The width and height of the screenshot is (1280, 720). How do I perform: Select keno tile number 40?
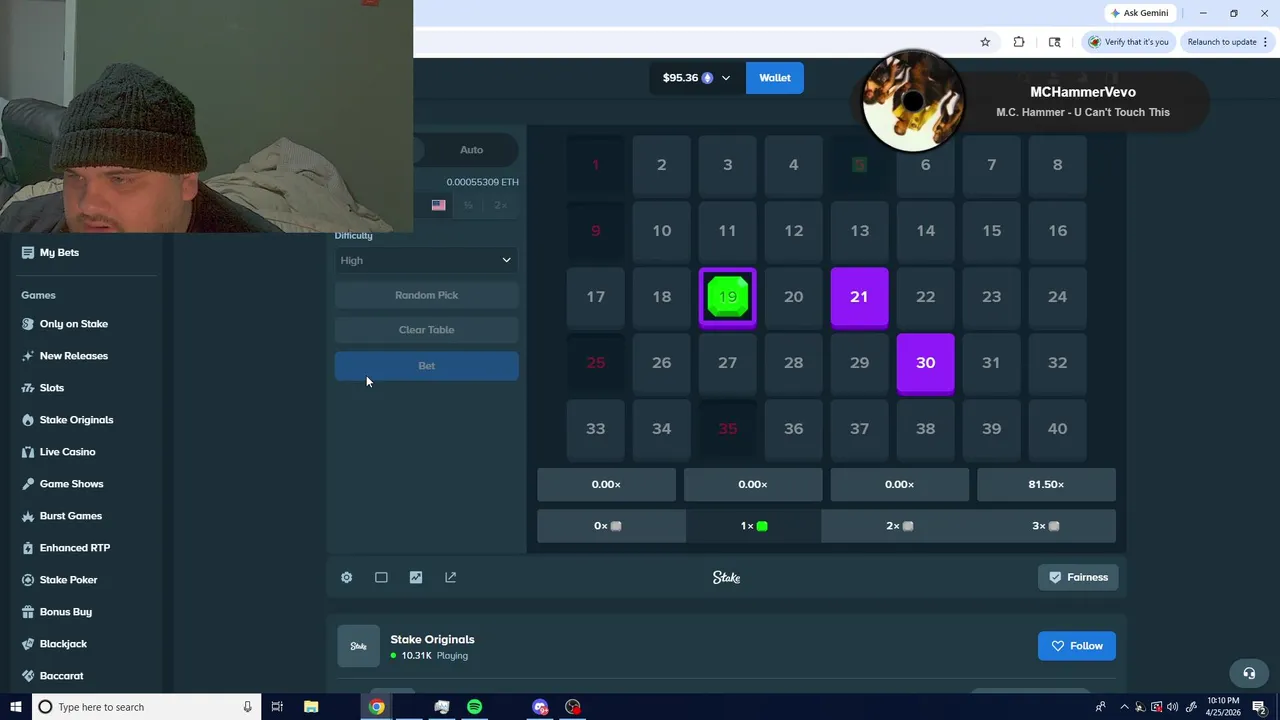pos(1057,429)
